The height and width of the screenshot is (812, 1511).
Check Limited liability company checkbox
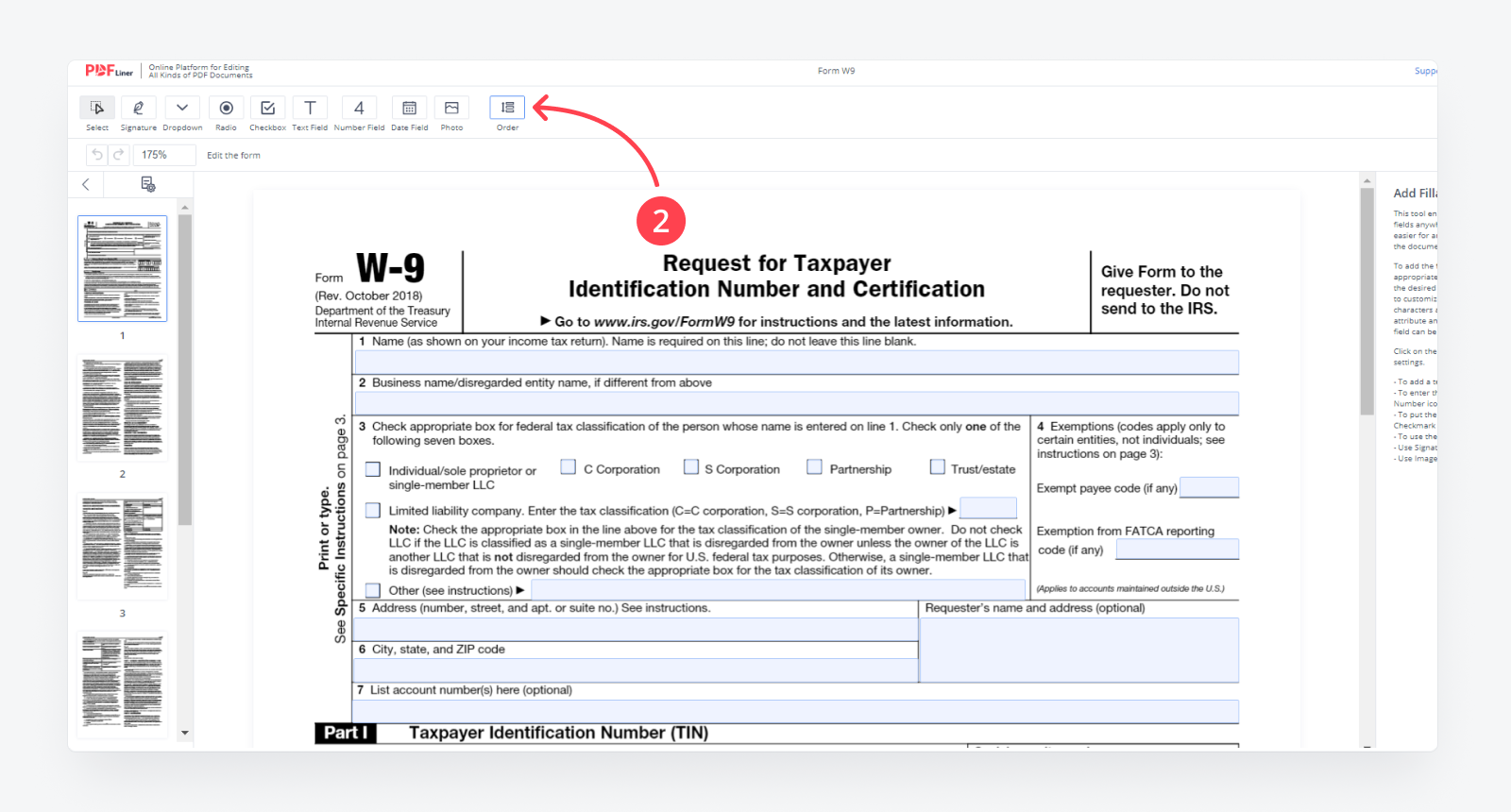click(x=373, y=511)
